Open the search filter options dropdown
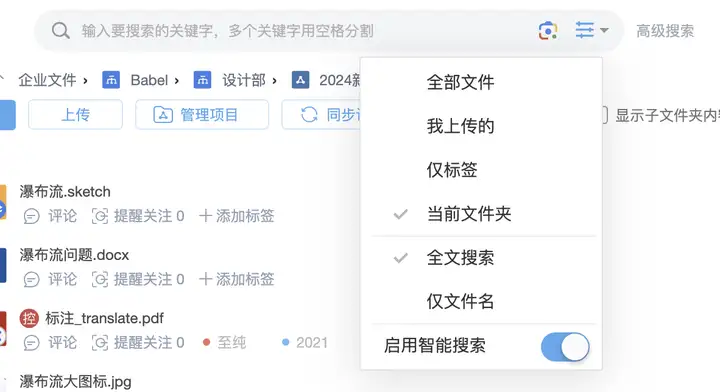This screenshot has width=720, height=392. 591,31
